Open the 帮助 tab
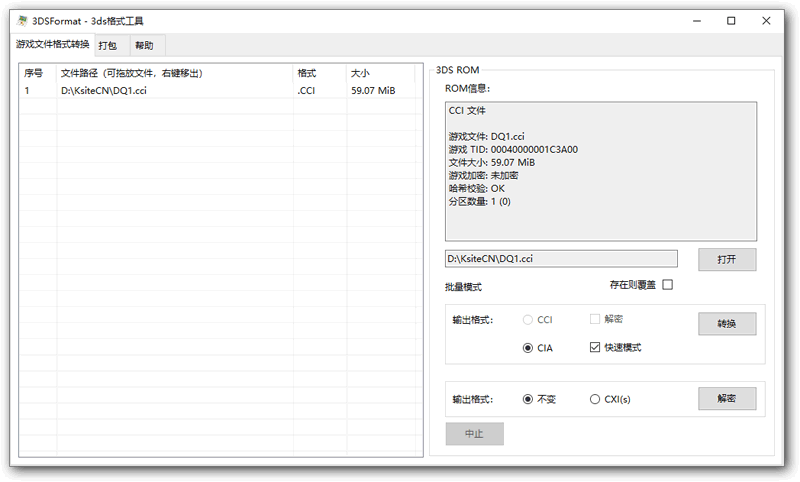 pos(144,45)
